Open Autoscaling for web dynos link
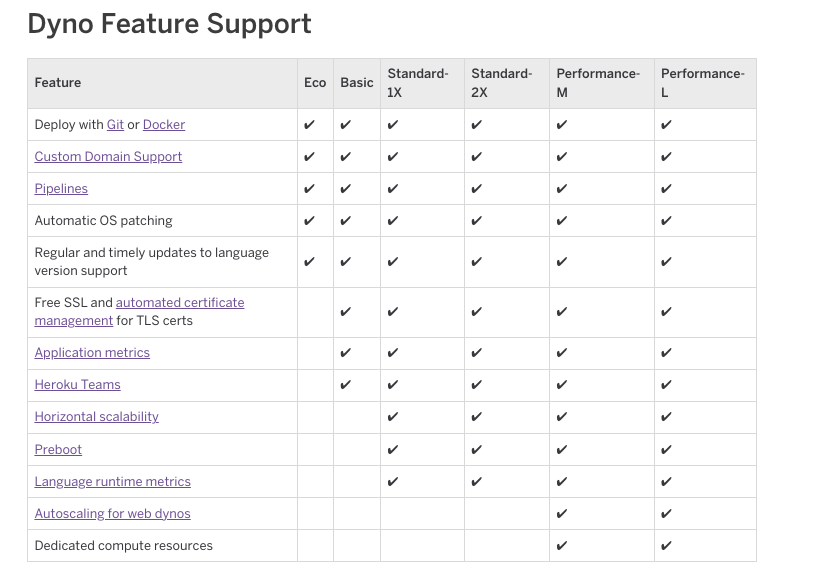This screenshot has width=821, height=573. point(113,513)
